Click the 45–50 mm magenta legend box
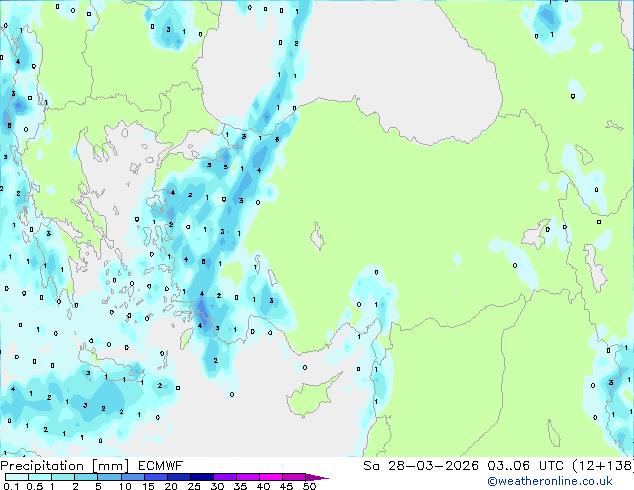The width and height of the screenshot is (634, 490). coord(294,477)
